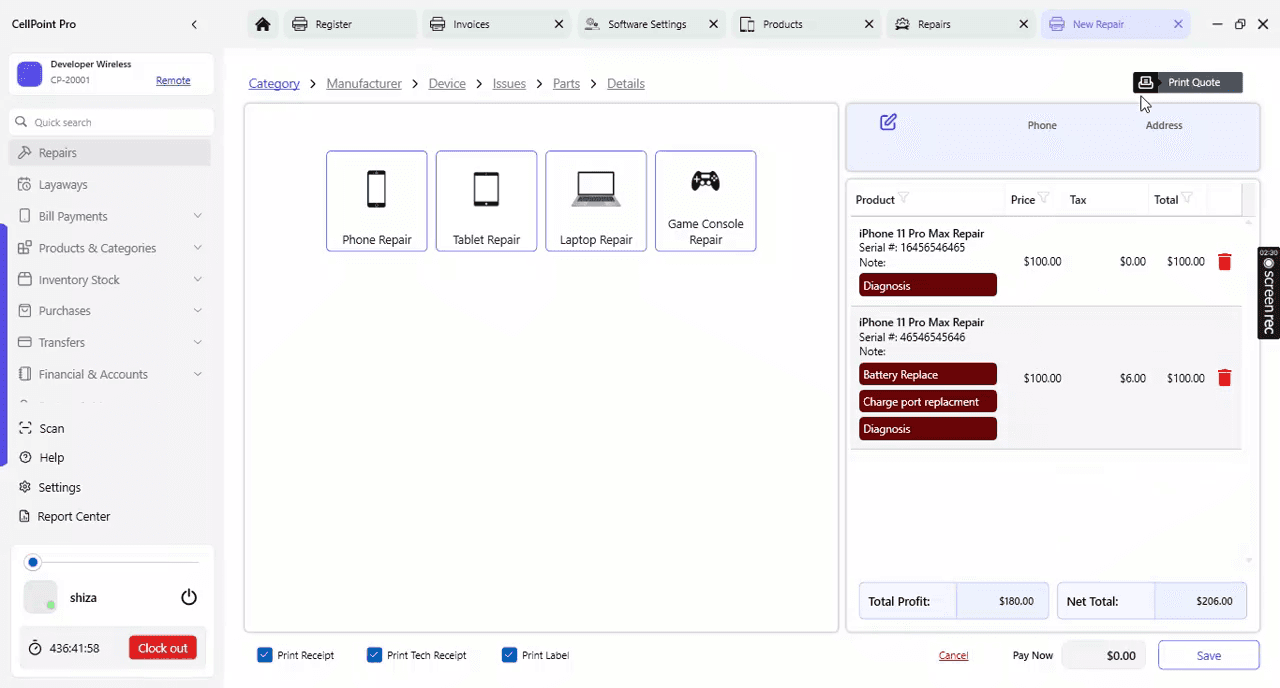Image resolution: width=1280 pixels, height=688 pixels.
Task: Click the Battery Replace issue tag
Action: coord(928,374)
